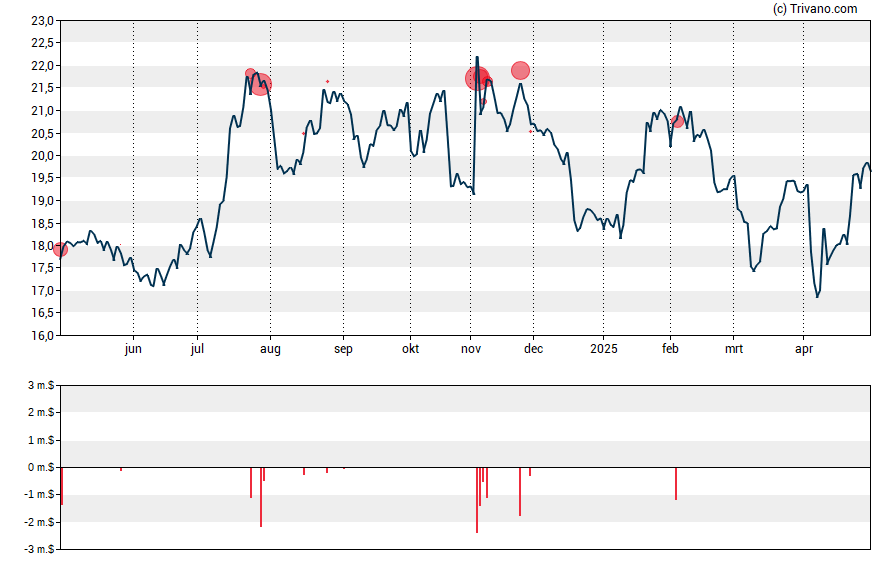The image size is (888, 565).
Task: Click the 'nov' month label
Action: (x=471, y=349)
